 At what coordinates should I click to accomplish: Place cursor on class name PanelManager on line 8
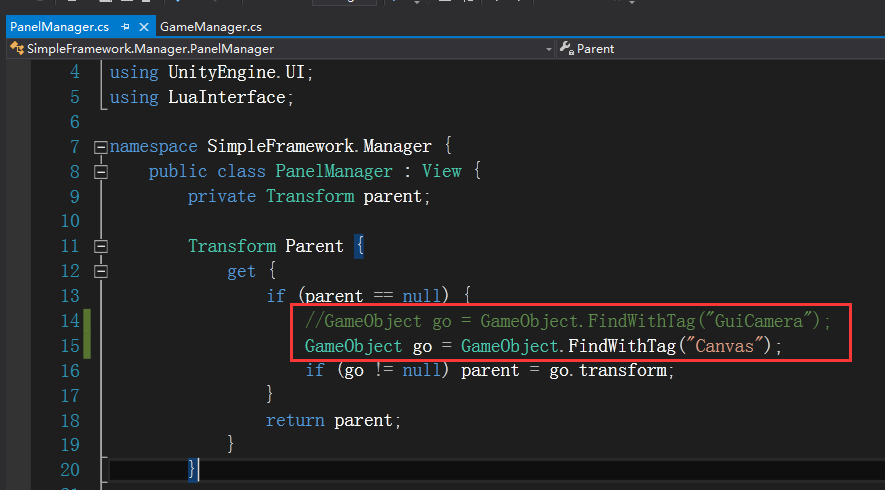click(x=334, y=172)
